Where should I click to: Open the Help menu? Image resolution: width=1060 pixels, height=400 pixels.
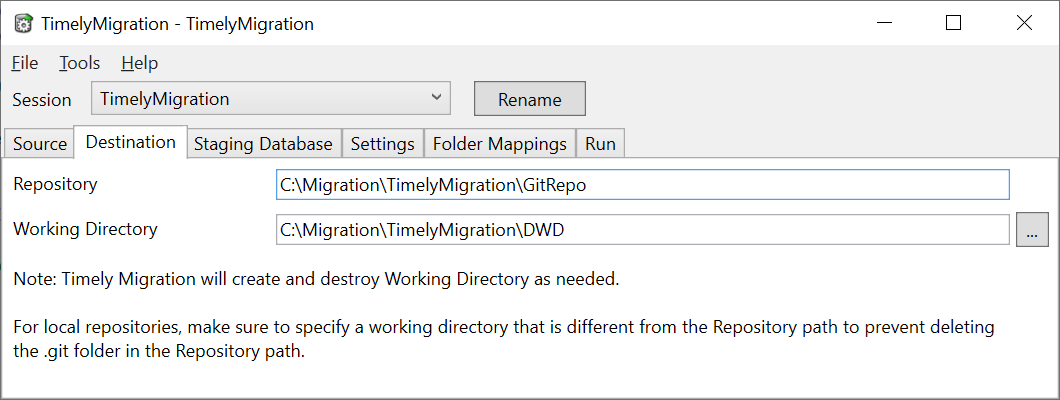pos(139,63)
